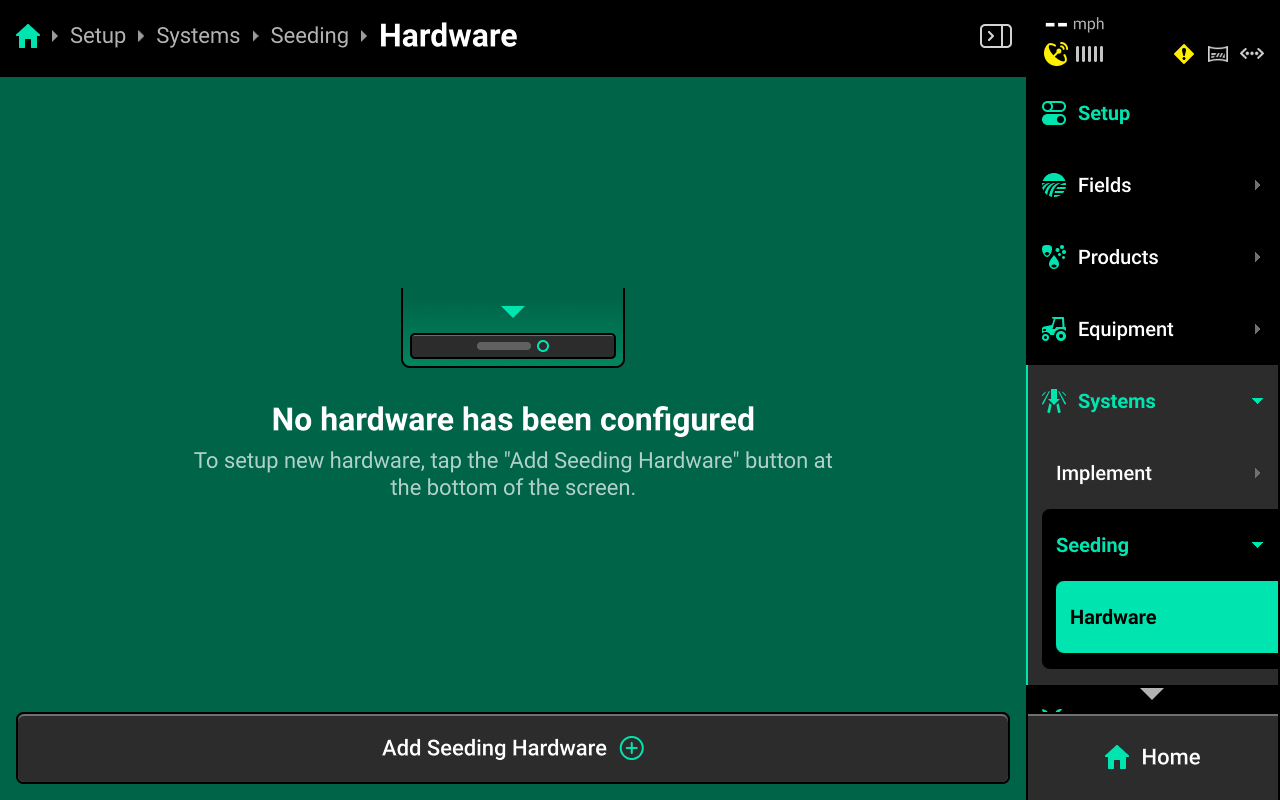
Task: Click the field coverage status icon
Action: click(1218, 54)
